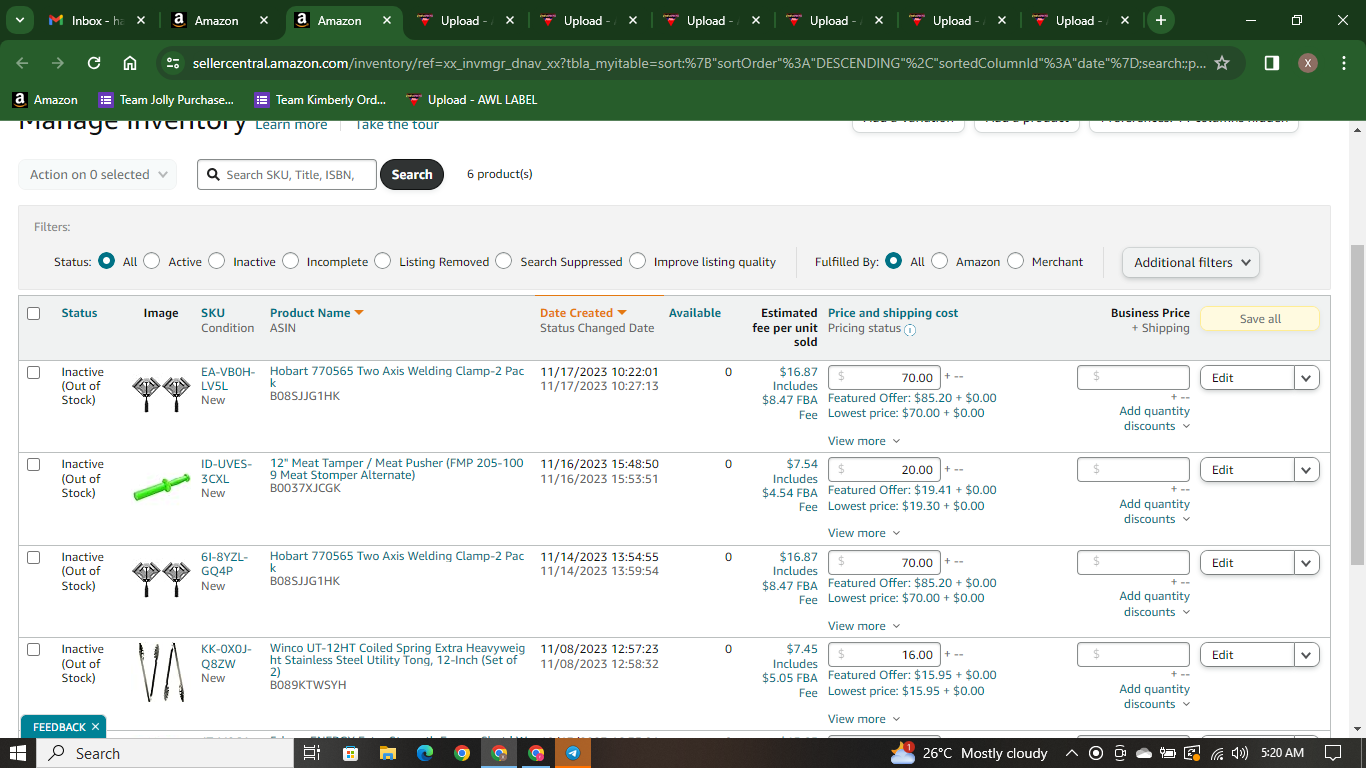Click pricing status info icon
The height and width of the screenshot is (768, 1366).
coord(910,329)
